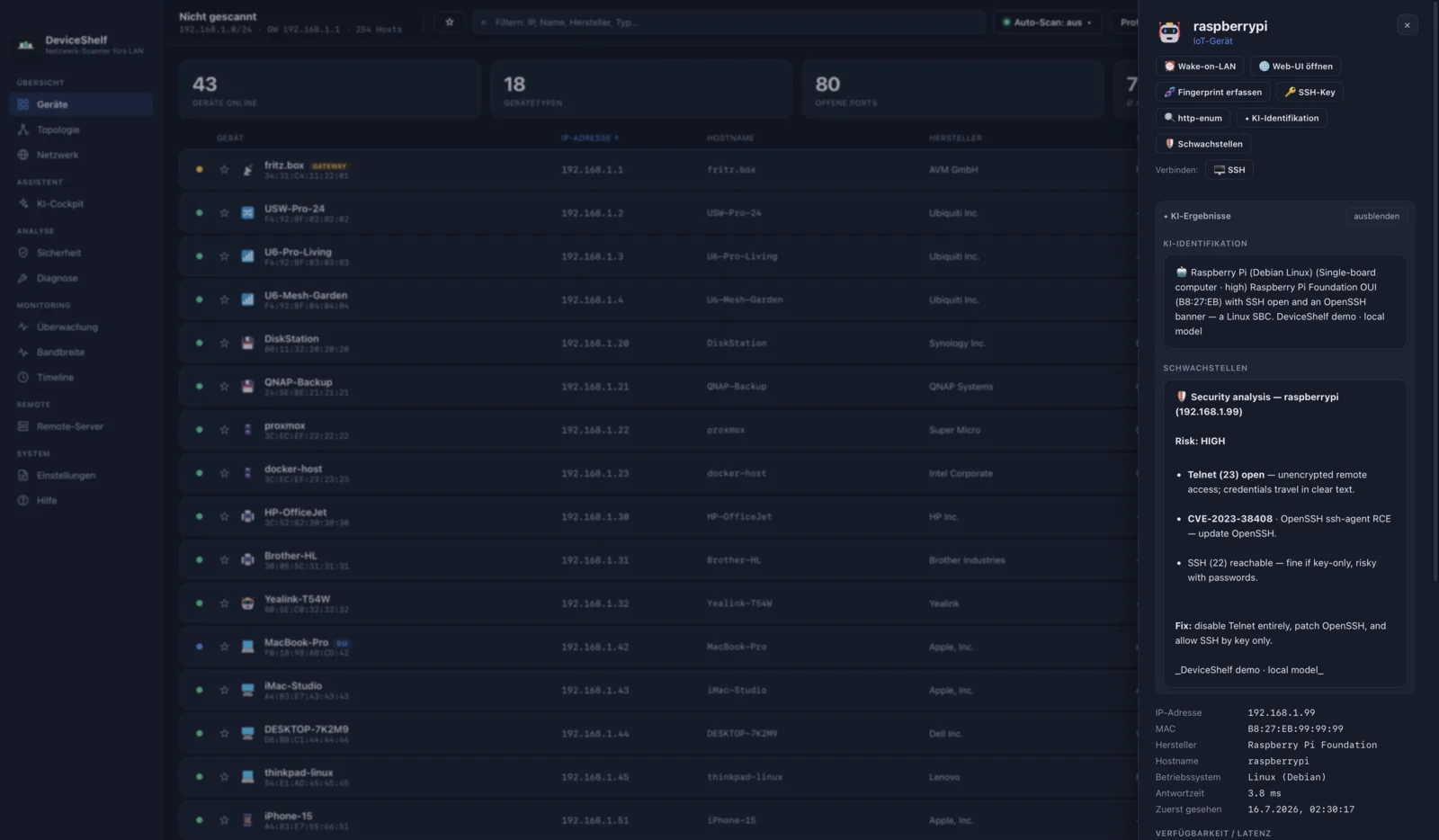The width and height of the screenshot is (1439, 840).
Task: Click the raspberrypi robot avatar icon
Action: 1169,32
